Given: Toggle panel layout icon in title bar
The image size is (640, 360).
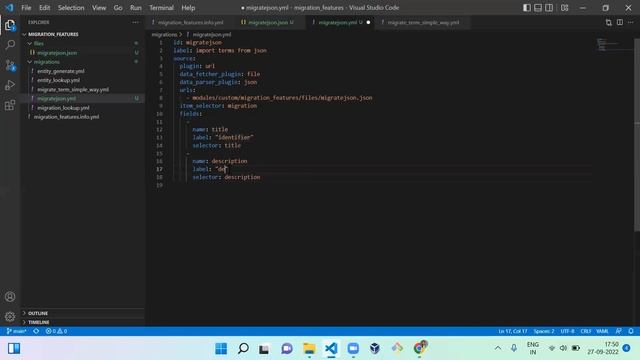Looking at the screenshot, I should (x=538, y=8).
